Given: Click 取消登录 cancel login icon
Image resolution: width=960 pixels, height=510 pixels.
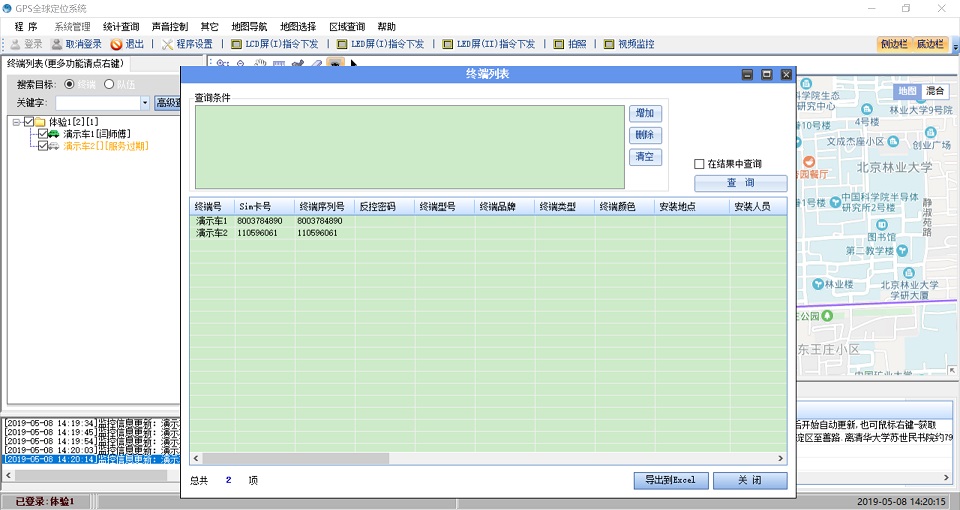Looking at the screenshot, I should [57, 44].
